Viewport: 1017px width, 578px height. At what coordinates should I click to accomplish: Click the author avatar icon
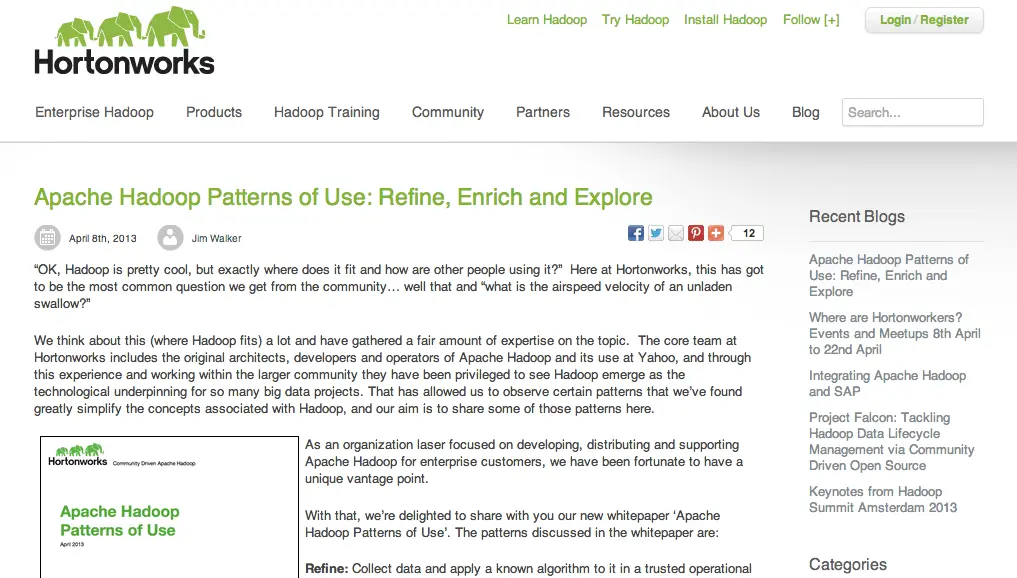click(x=170, y=238)
